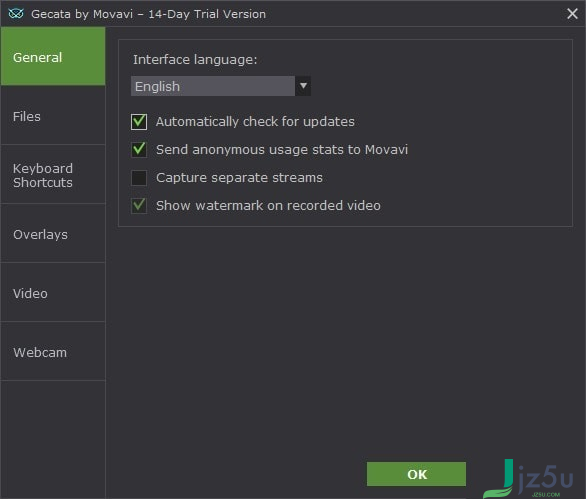Click the Gecata owl logo icon
The height and width of the screenshot is (499, 586).
16,14
